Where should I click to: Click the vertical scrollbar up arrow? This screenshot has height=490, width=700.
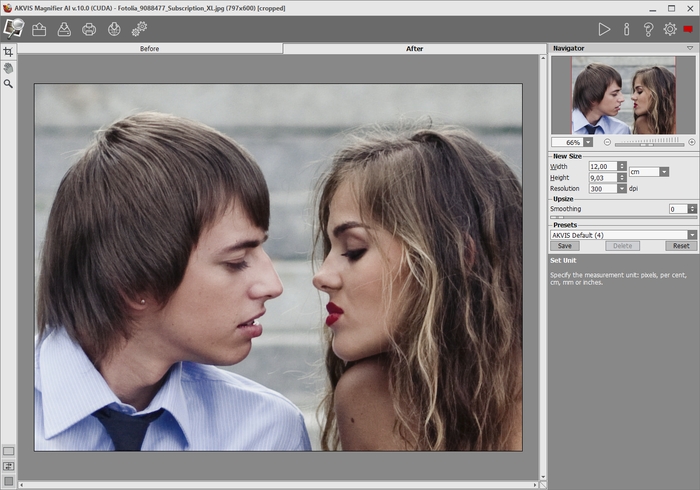click(542, 58)
